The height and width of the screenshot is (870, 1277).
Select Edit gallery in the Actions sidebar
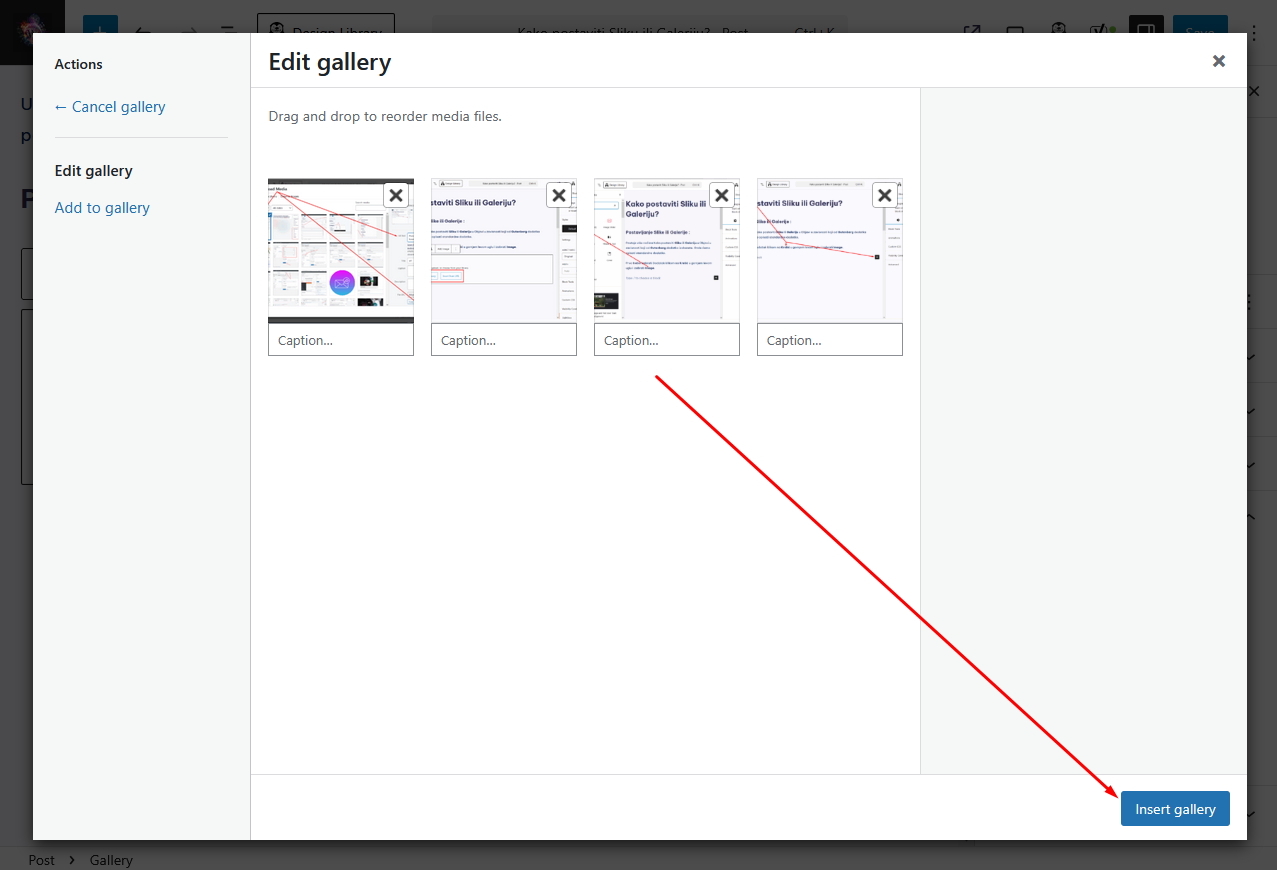click(94, 171)
